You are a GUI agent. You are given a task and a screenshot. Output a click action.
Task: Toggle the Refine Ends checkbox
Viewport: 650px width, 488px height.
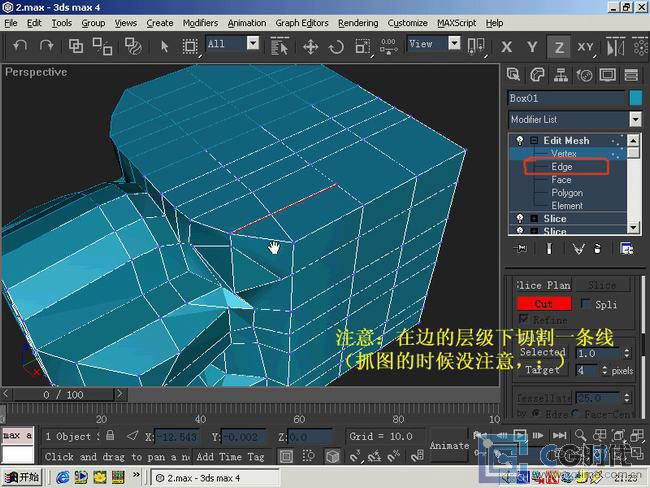524,319
